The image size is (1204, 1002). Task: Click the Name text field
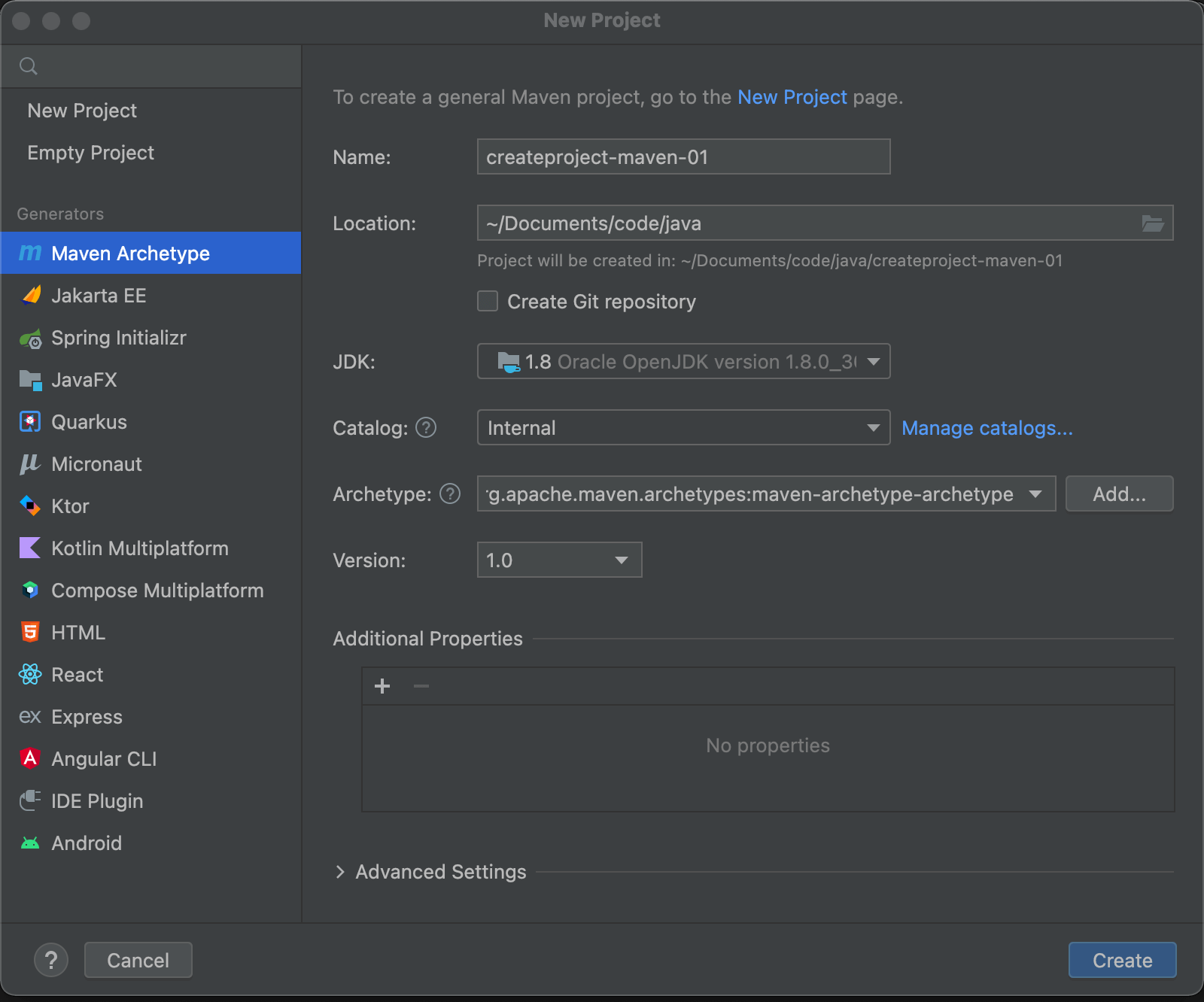683,157
